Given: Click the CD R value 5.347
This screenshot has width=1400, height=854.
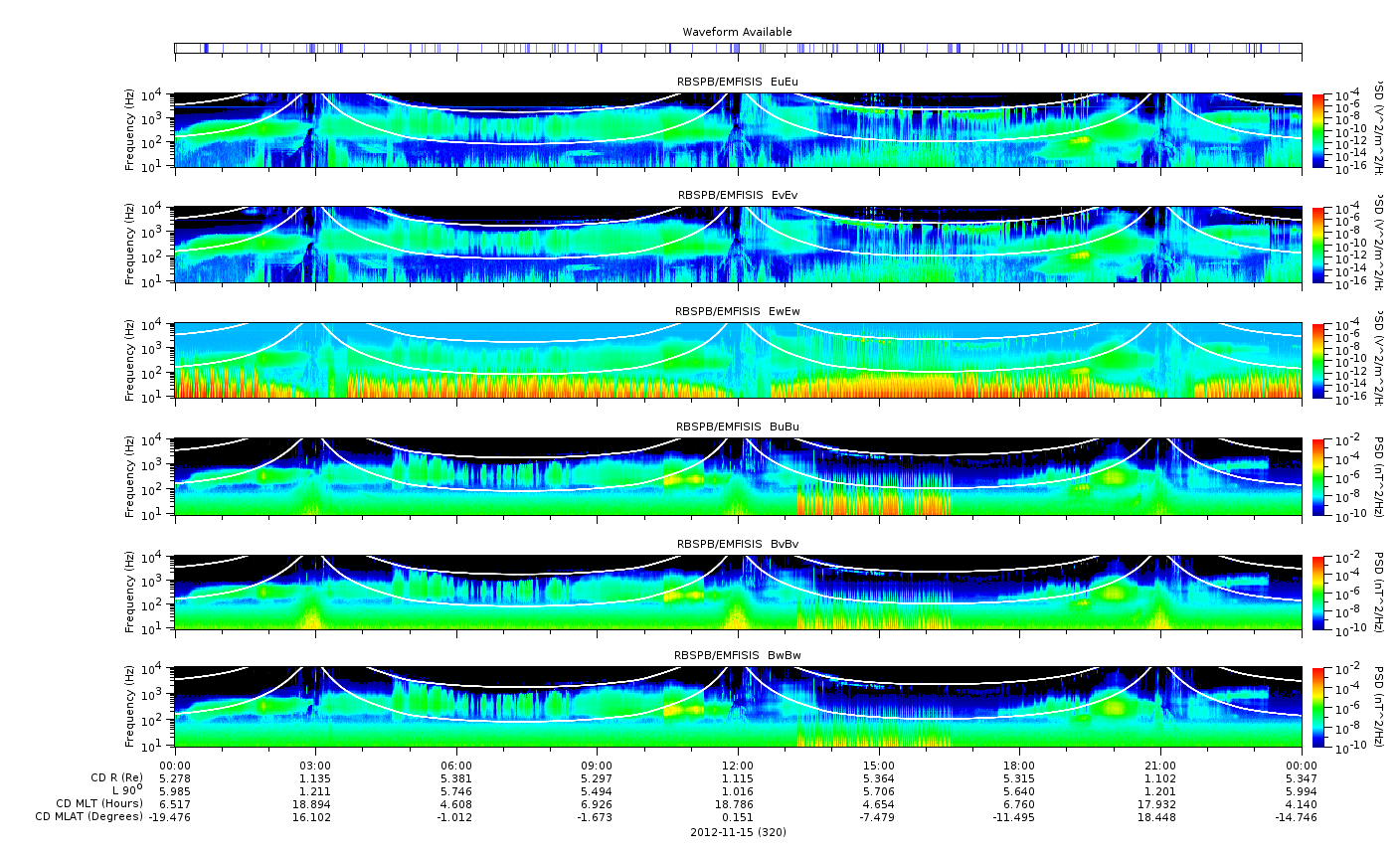Looking at the screenshot, I should [x=1301, y=778].
